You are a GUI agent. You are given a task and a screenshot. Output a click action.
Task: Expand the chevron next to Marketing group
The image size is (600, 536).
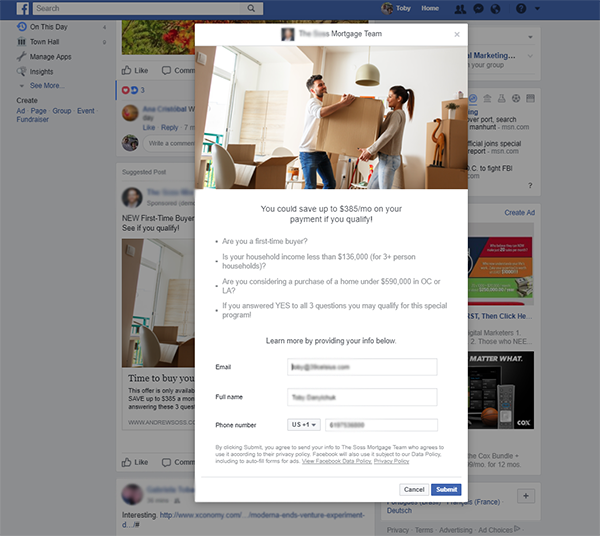tap(530, 56)
